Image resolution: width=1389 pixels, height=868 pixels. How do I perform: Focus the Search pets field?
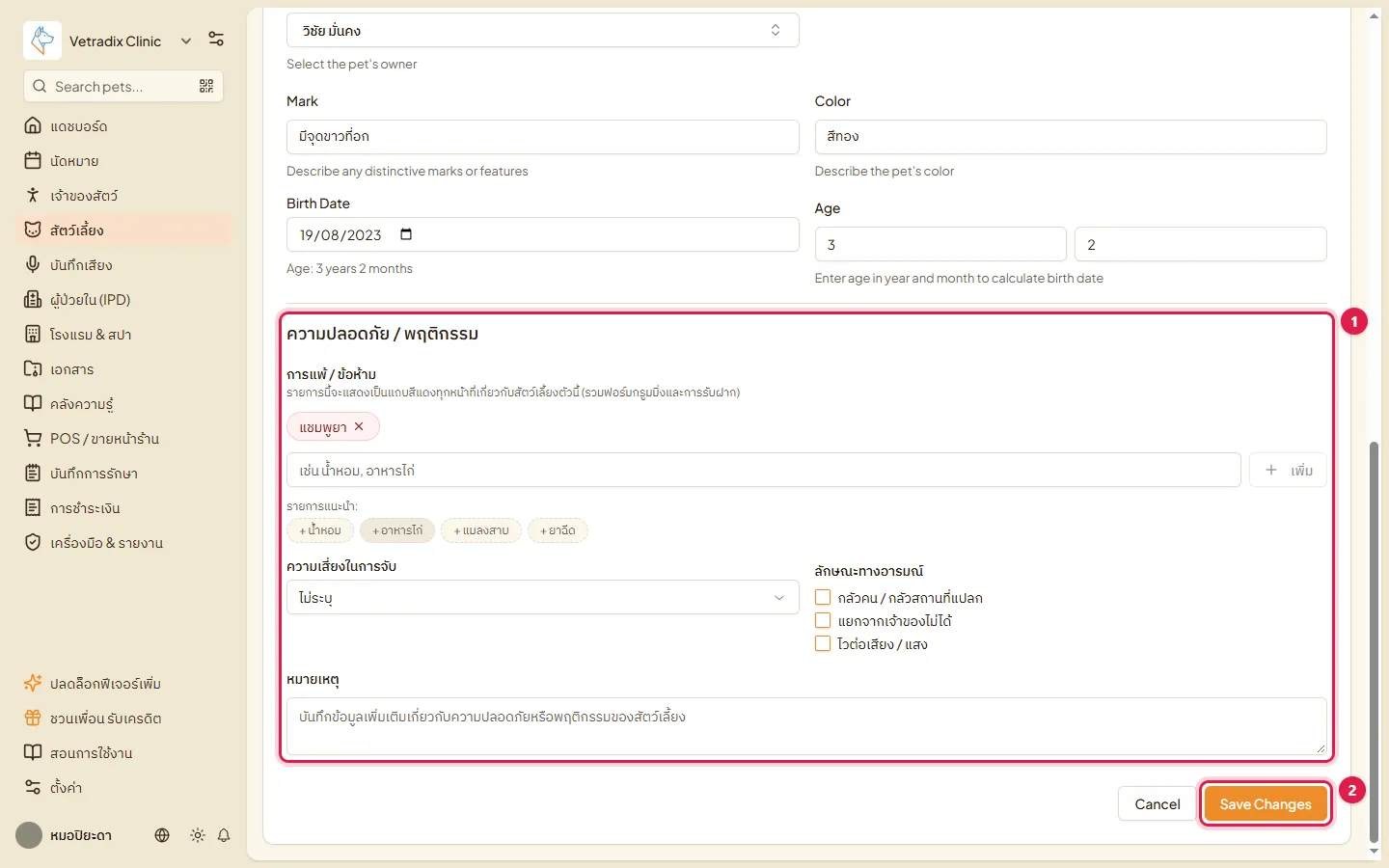pos(123,86)
